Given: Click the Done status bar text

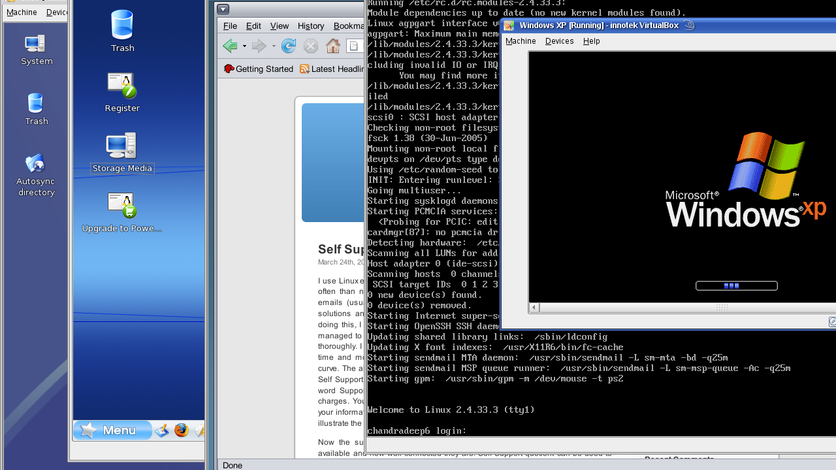Looking at the screenshot, I should click(x=232, y=465).
